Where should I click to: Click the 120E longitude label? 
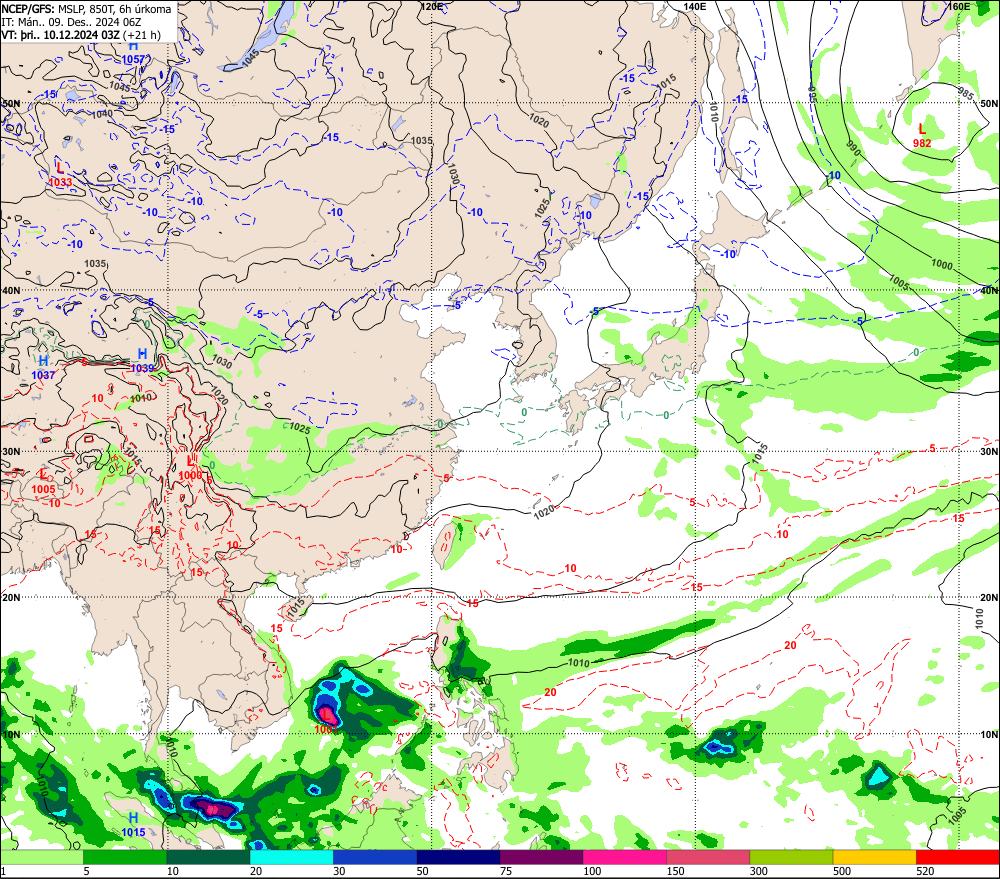432,6
